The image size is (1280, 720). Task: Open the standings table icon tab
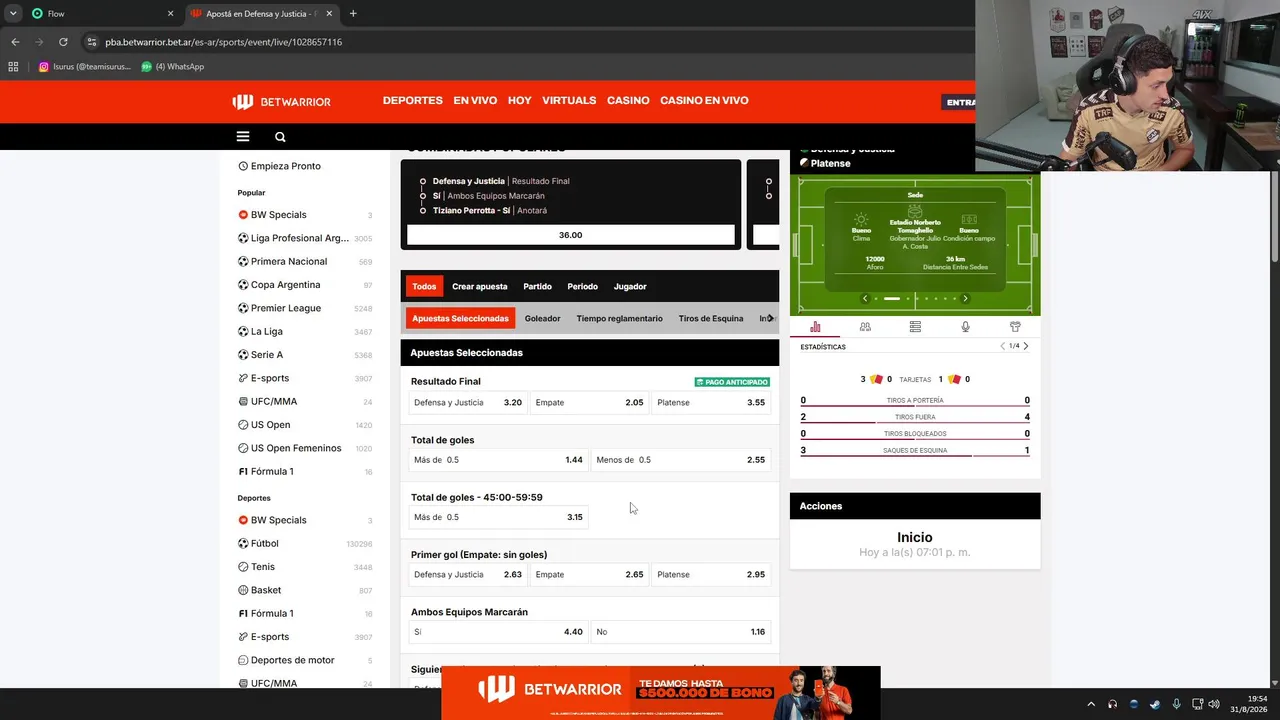915,327
